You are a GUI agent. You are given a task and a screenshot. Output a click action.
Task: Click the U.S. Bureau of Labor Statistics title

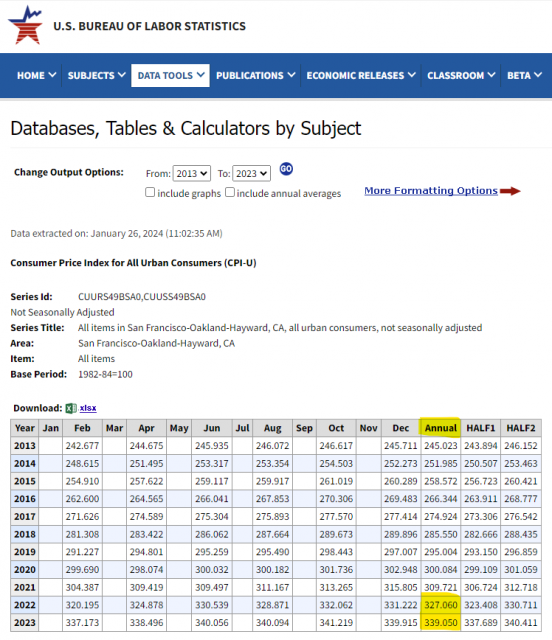tap(149, 26)
